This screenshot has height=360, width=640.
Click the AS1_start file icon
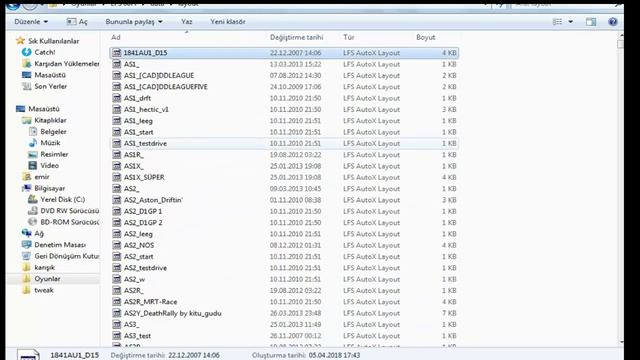[x=117, y=132]
